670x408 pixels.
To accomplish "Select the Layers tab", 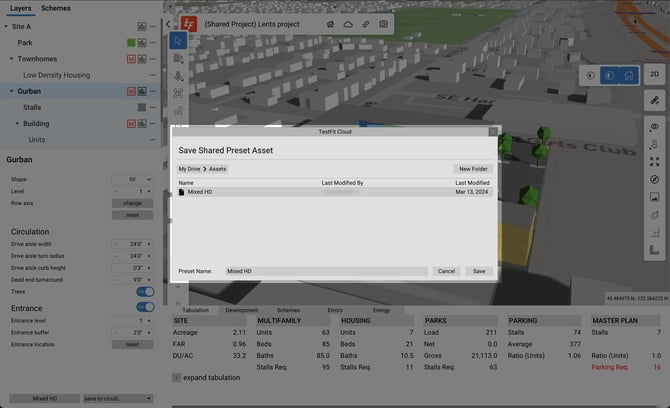I will pos(21,8).
